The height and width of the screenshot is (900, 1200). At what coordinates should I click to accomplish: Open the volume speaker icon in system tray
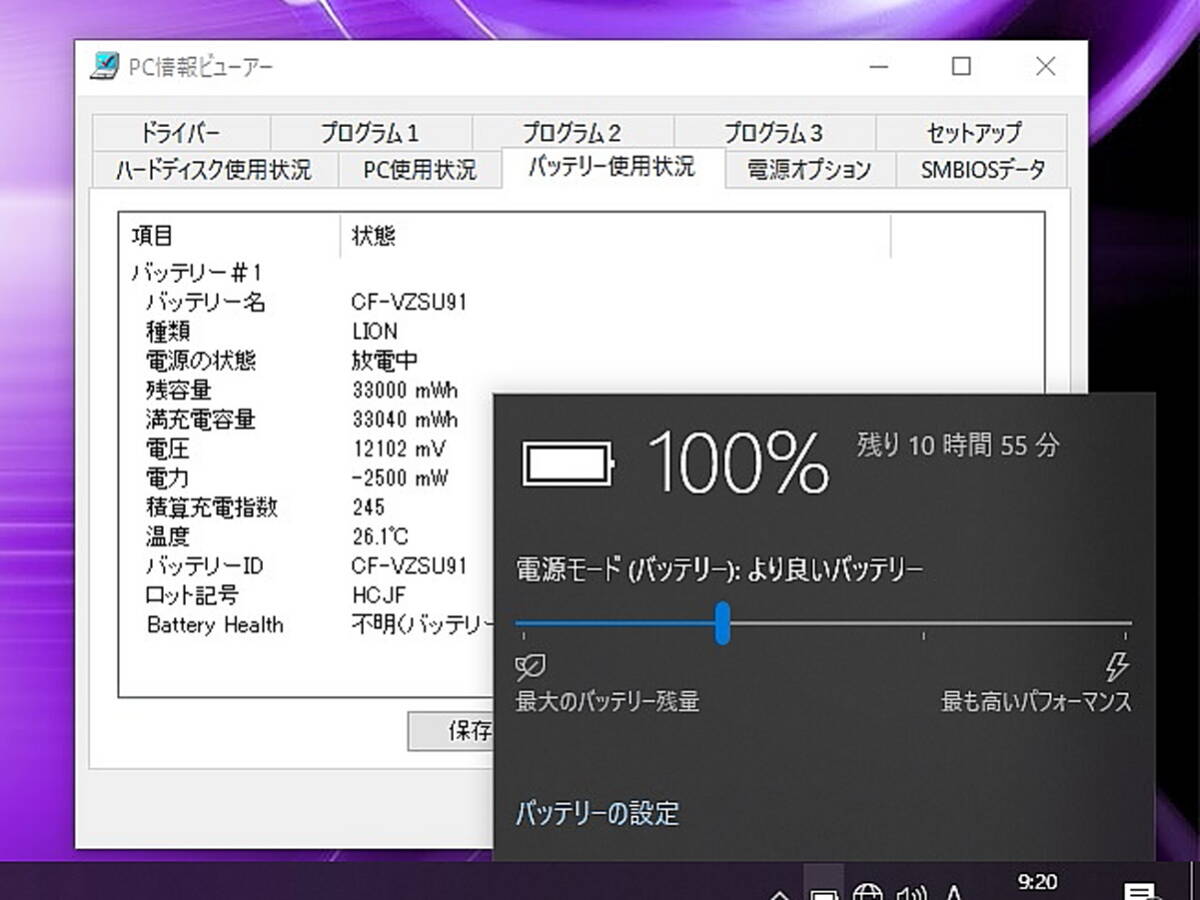point(911,892)
